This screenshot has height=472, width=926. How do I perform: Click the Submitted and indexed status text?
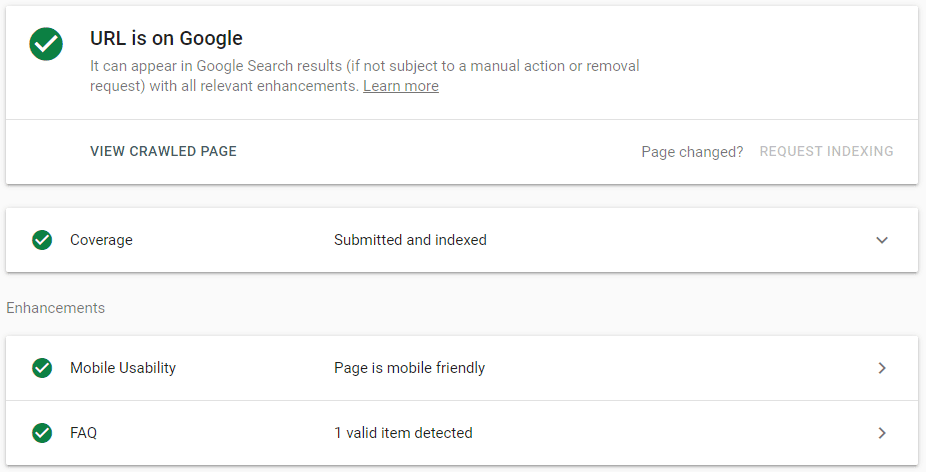point(410,240)
